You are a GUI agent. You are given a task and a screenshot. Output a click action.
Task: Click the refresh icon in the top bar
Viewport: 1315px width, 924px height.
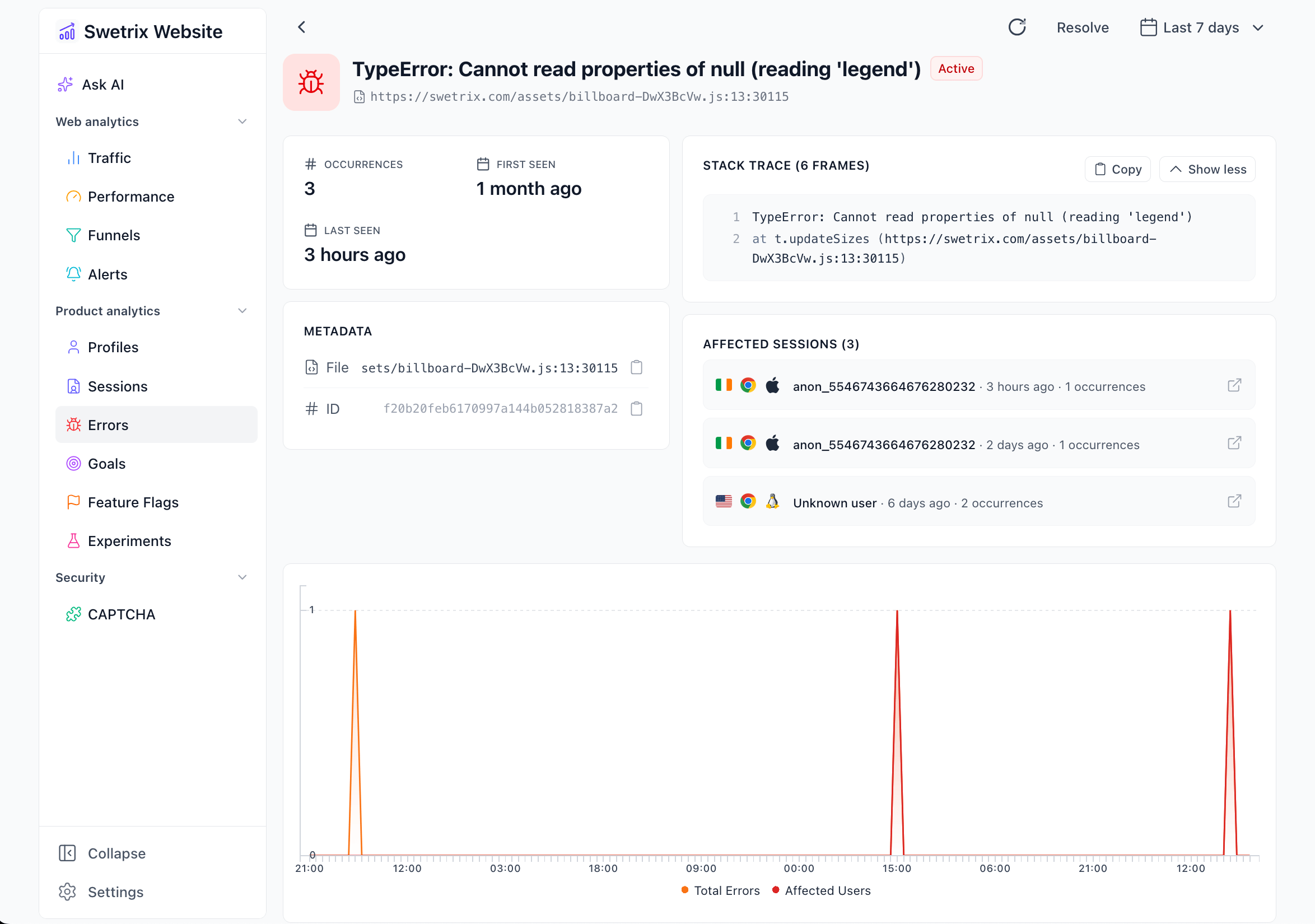1016,27
